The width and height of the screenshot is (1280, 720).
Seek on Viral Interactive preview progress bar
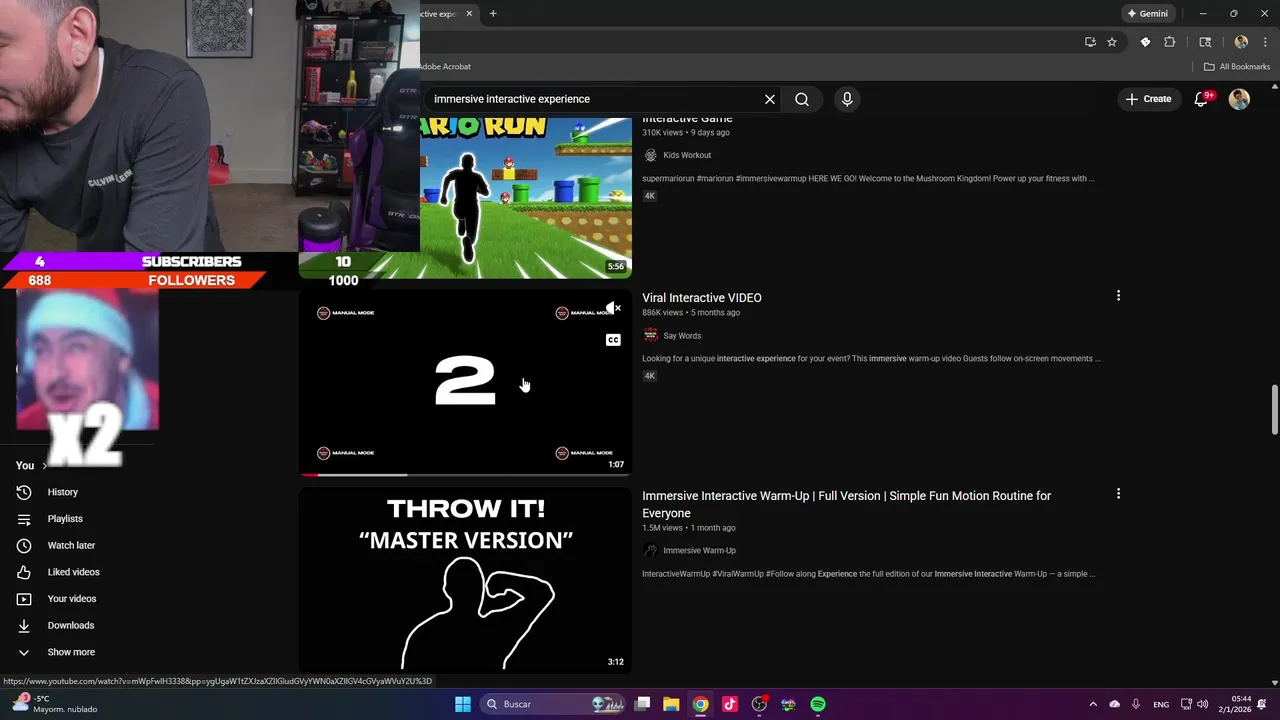point(466,475)
